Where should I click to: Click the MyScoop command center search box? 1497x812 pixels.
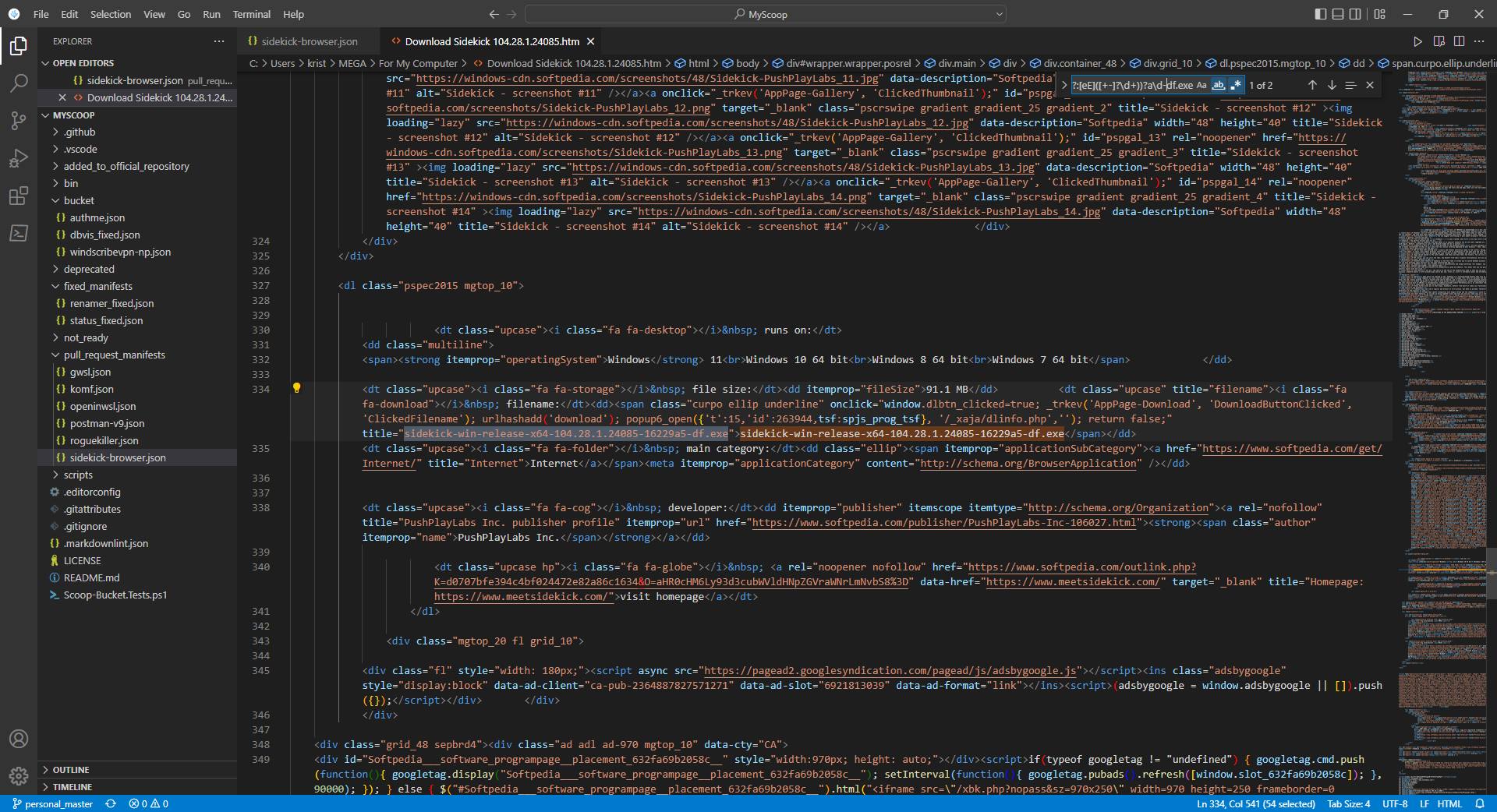click(766, 14)
